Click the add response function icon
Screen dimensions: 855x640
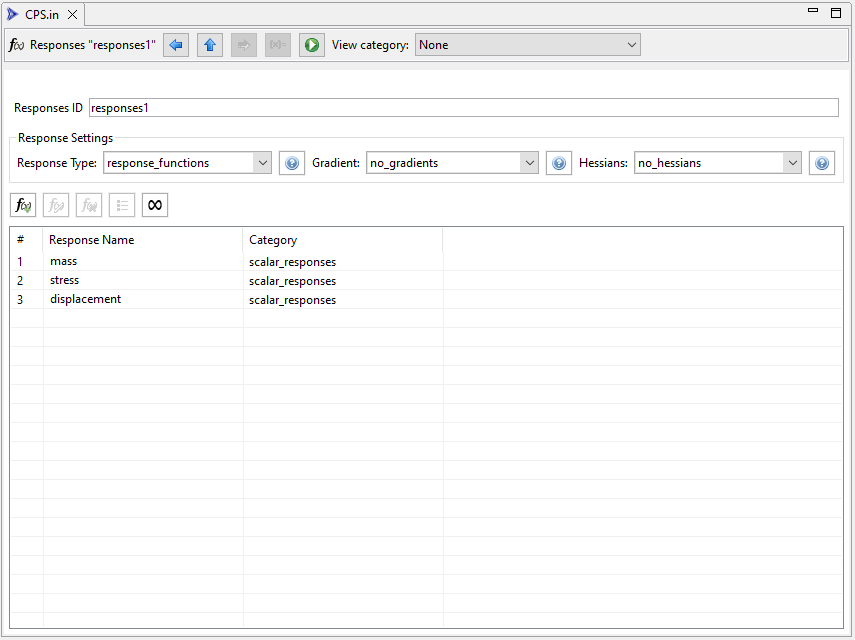click(x=23, y=205)
